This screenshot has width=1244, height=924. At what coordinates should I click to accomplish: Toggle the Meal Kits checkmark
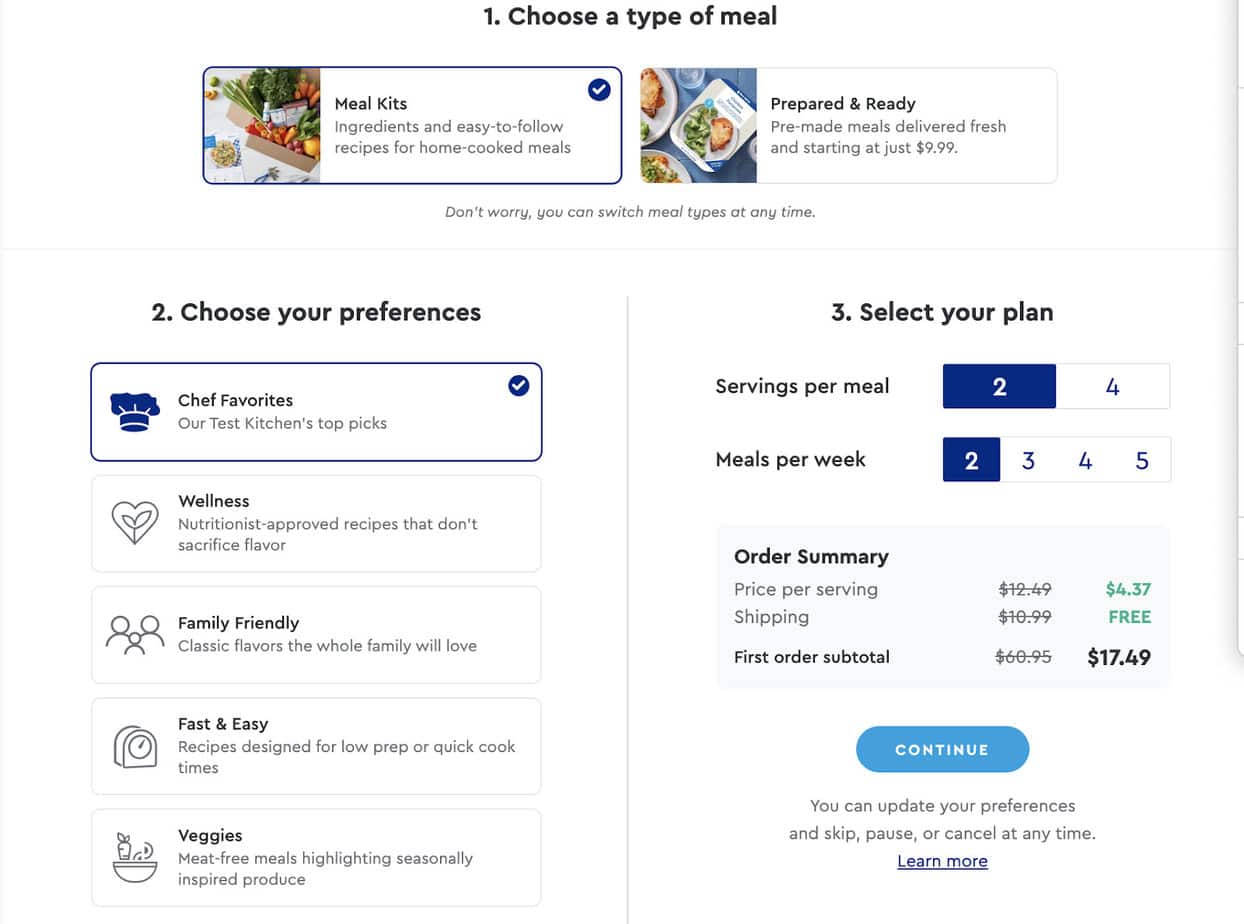tap(599, 90)
